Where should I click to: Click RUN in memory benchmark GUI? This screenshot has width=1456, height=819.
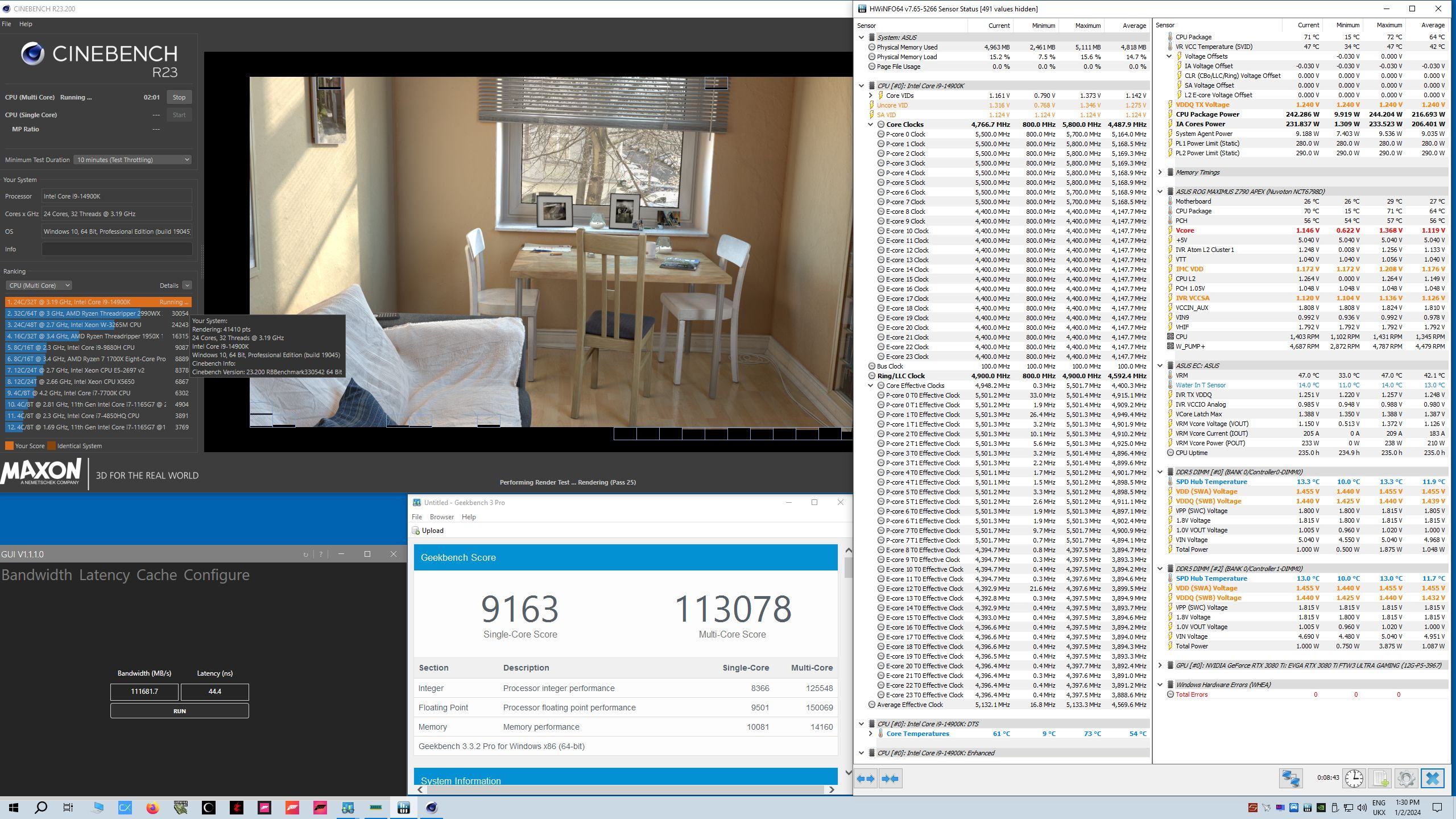(x=180, y=711)
